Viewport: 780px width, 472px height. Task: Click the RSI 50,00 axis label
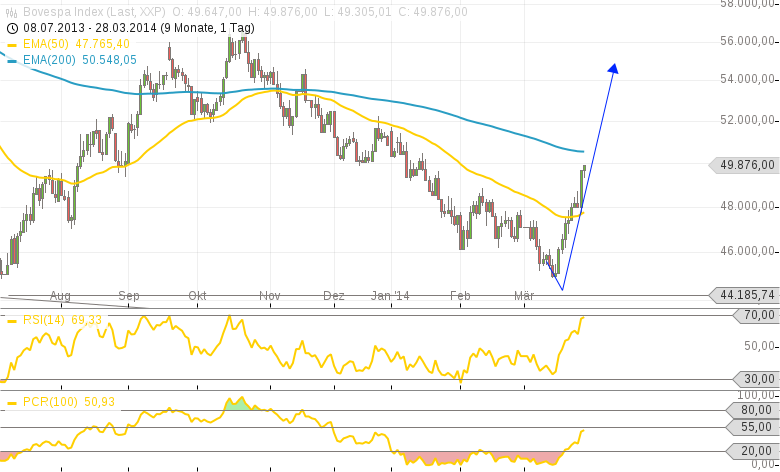(x=760, y=346)
